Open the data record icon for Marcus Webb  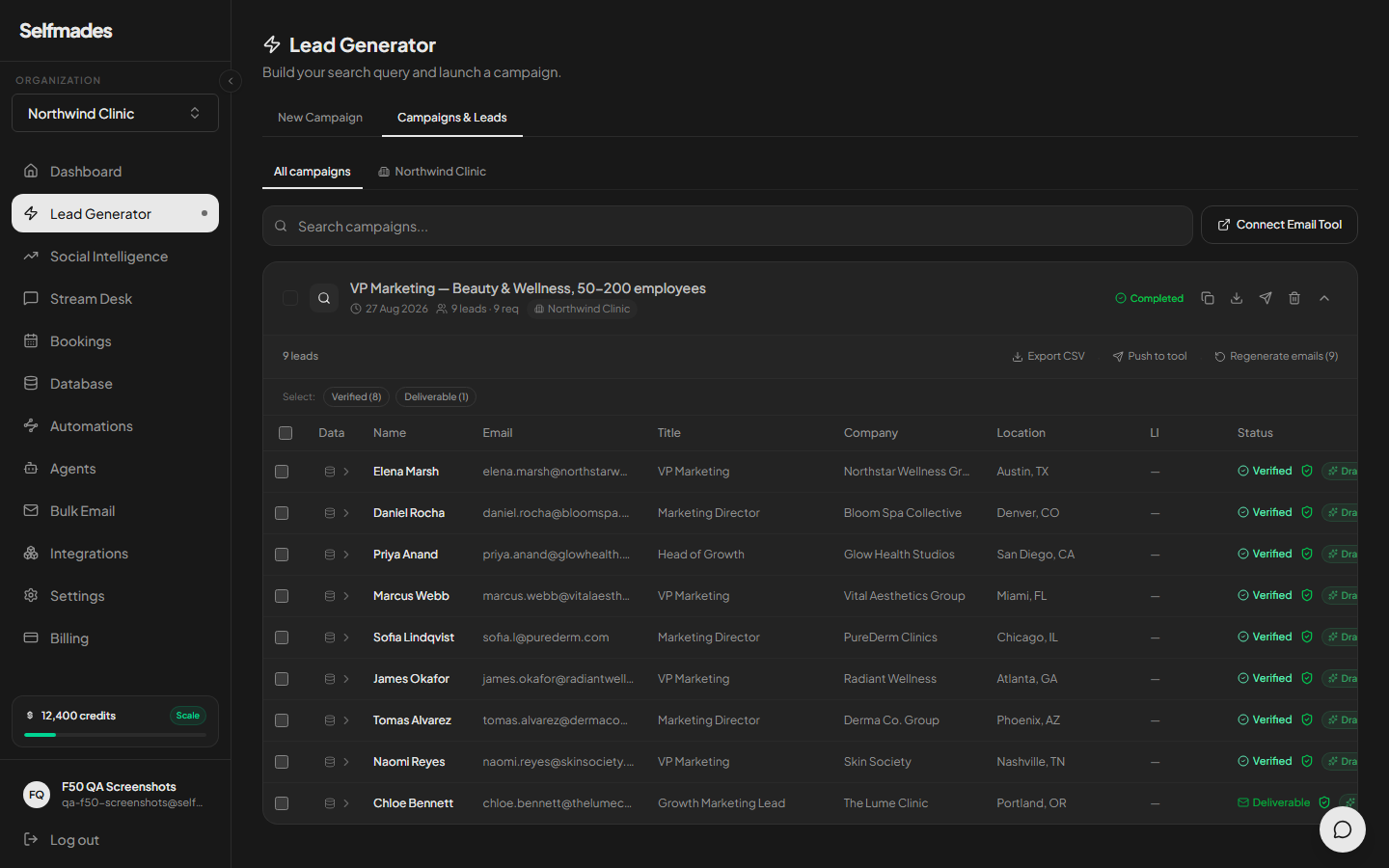[330, 596]
